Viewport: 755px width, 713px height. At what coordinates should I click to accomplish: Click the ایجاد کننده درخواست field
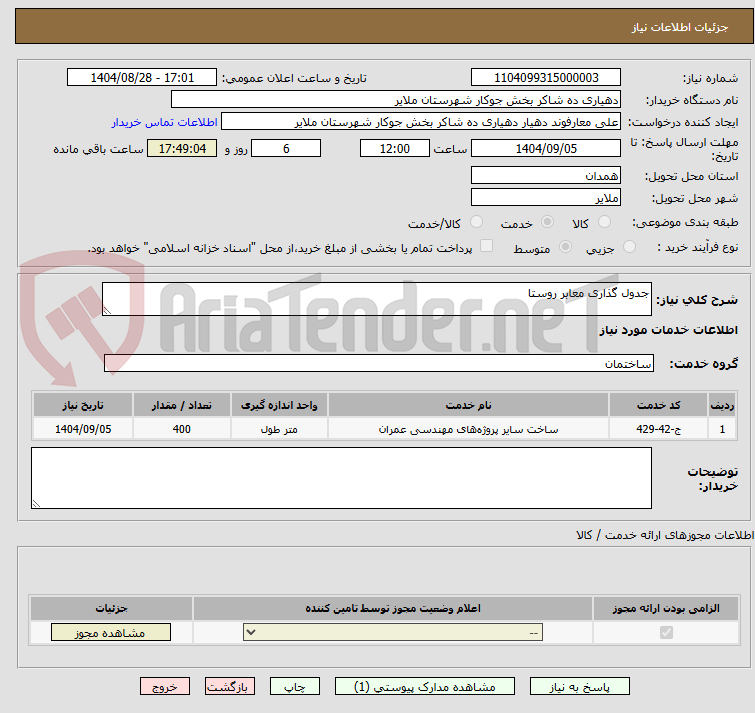click(421, 122)
